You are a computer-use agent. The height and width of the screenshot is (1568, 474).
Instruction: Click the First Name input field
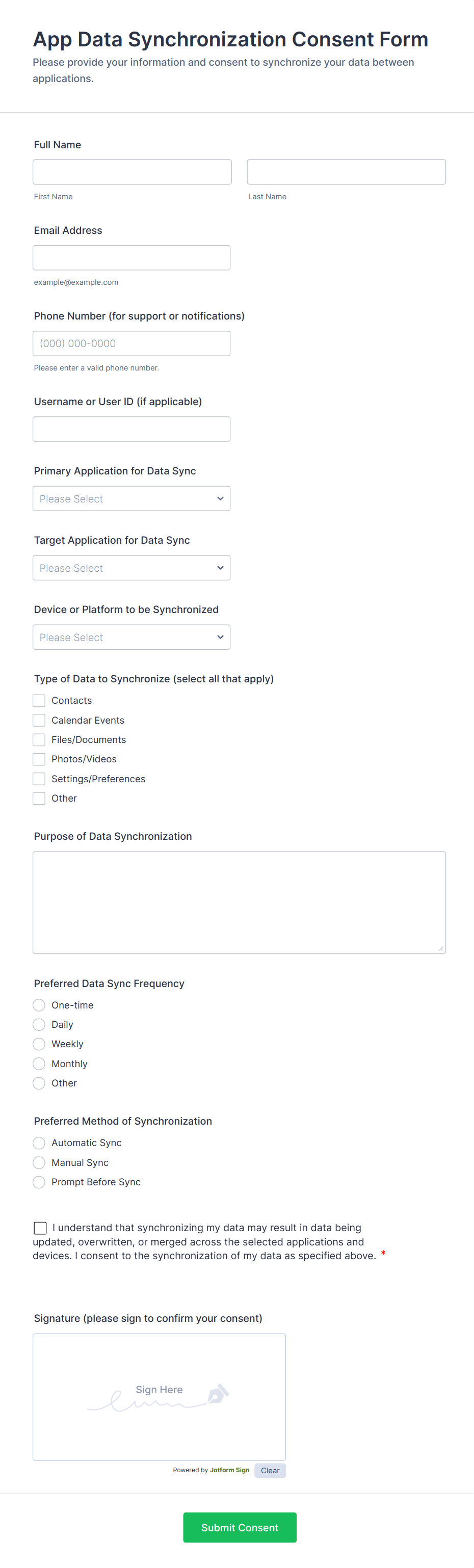pyautogui.click(x=132, y=172)
